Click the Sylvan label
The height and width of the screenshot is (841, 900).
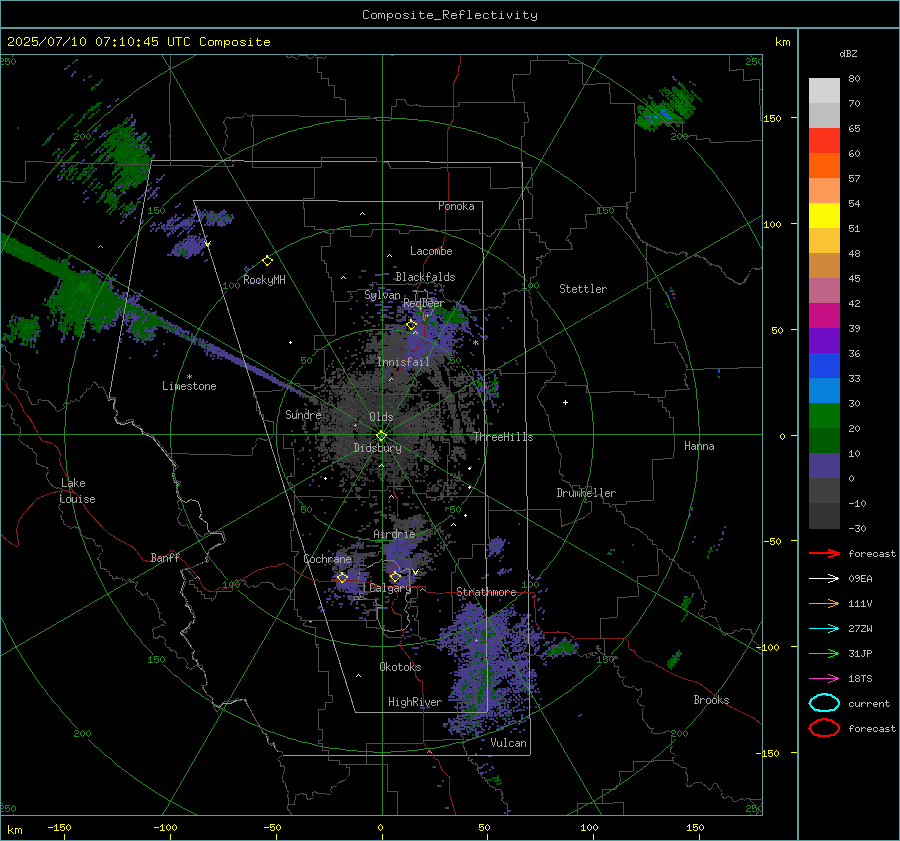tap(382, 295)
